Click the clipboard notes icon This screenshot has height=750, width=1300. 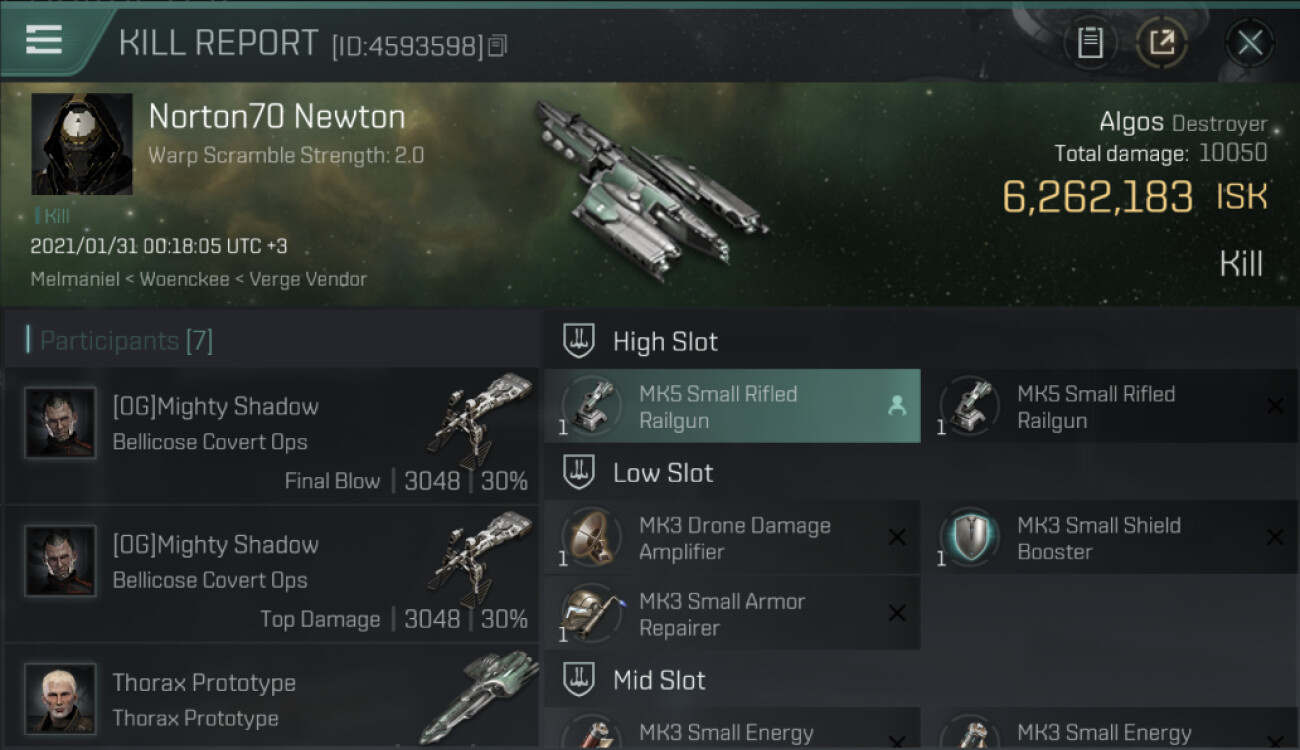[x=1090, y=42]
